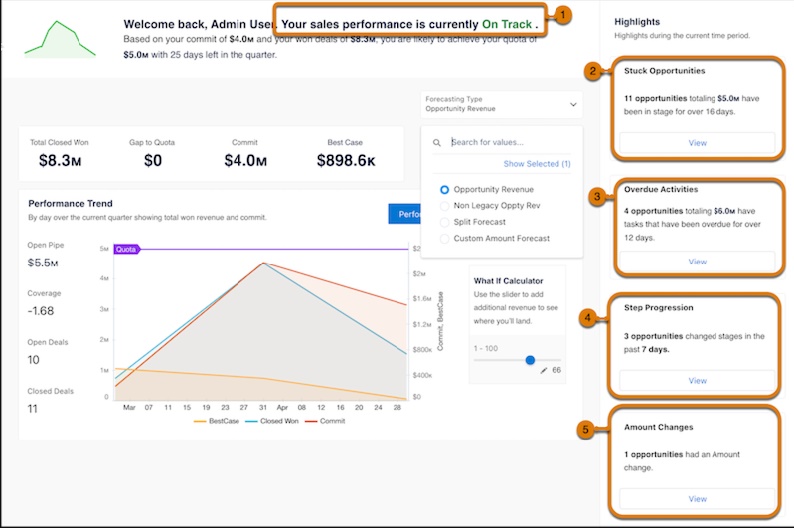Click the pencil edit icon beside 66

pos(543,371)
